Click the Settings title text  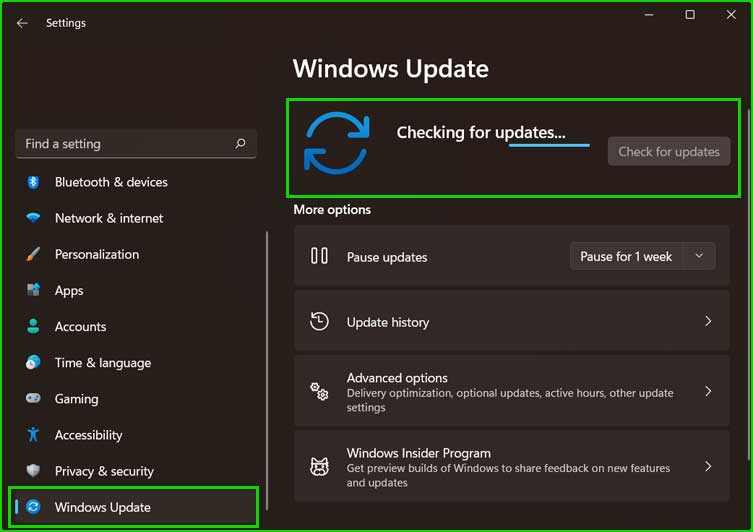coord(66,23)
